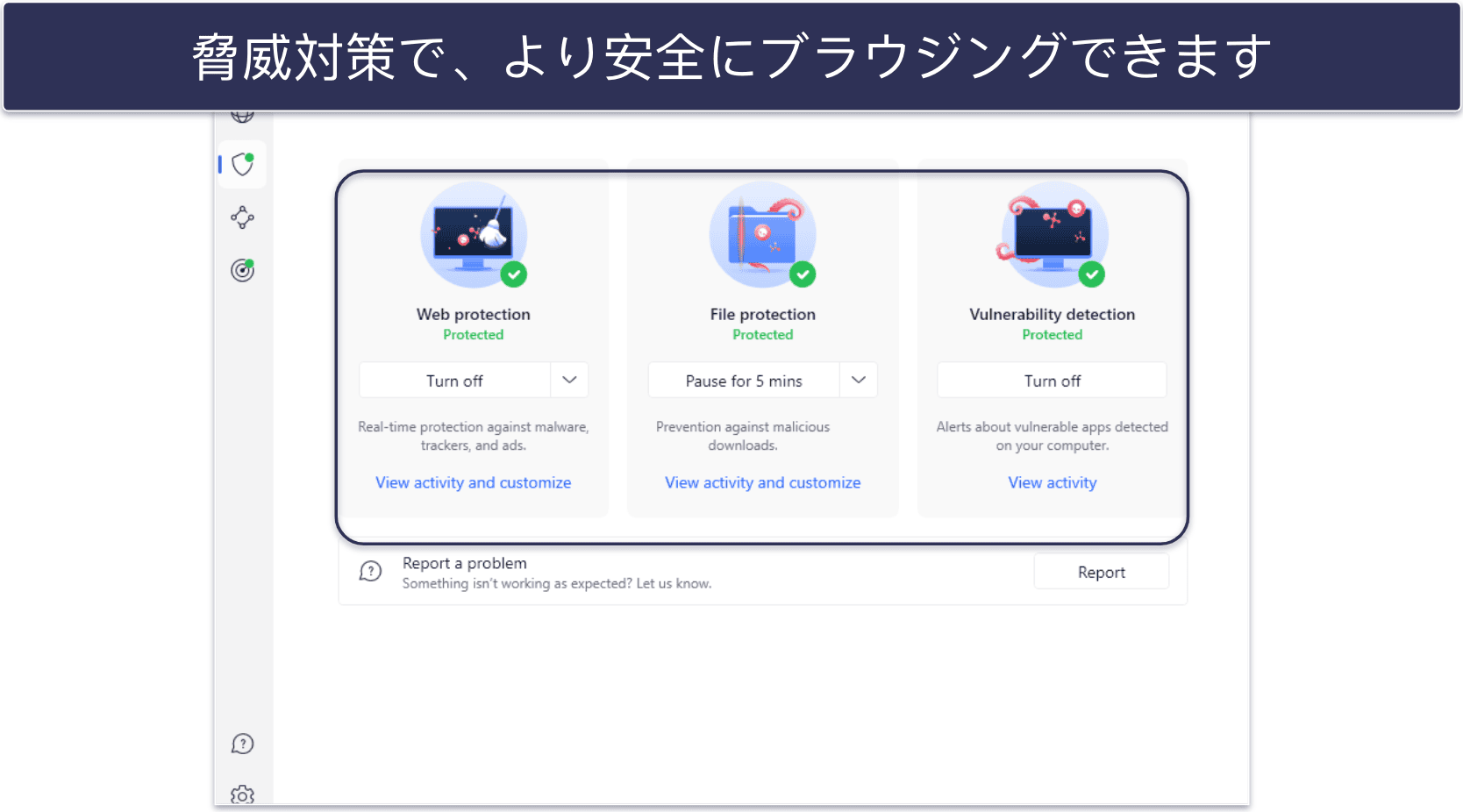Click the Vulnerability detection title text
The image size is (1463, 812).
(1053, 314)
